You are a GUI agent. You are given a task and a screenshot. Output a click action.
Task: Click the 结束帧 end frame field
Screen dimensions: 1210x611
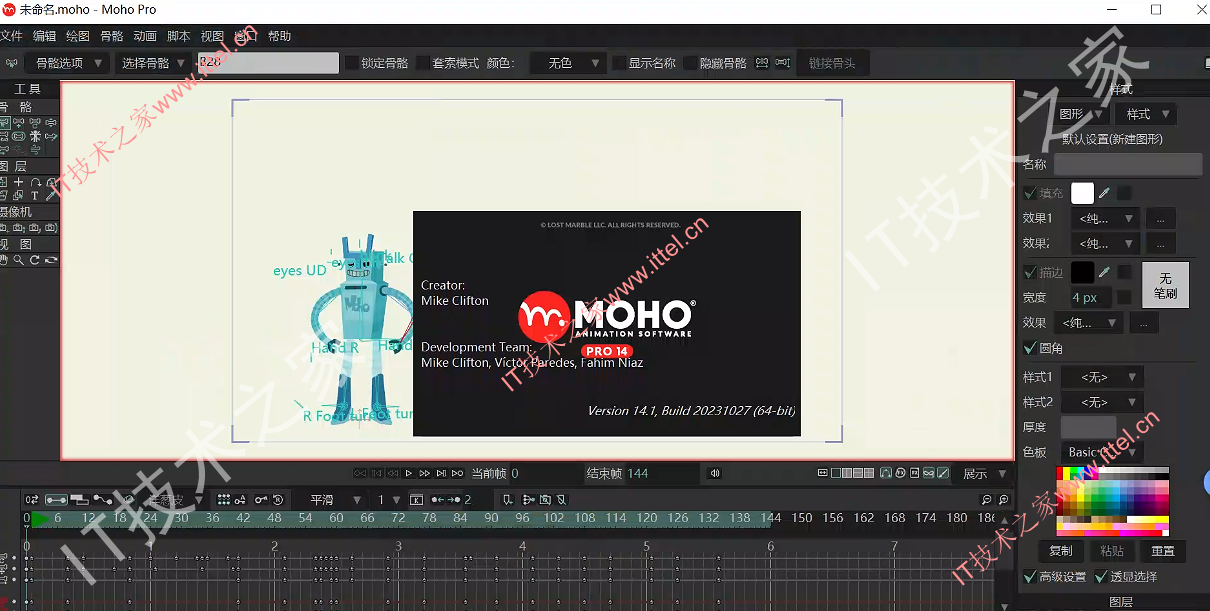click(x=663, y=473)
